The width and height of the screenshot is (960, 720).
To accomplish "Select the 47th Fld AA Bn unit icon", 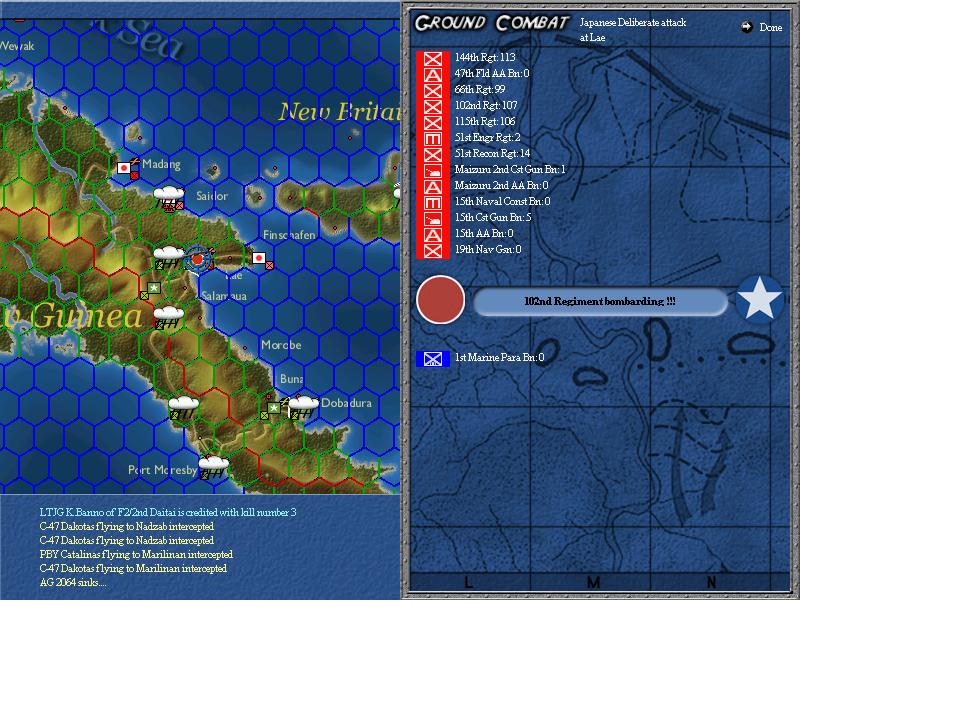I will click(x=433, y=75).
